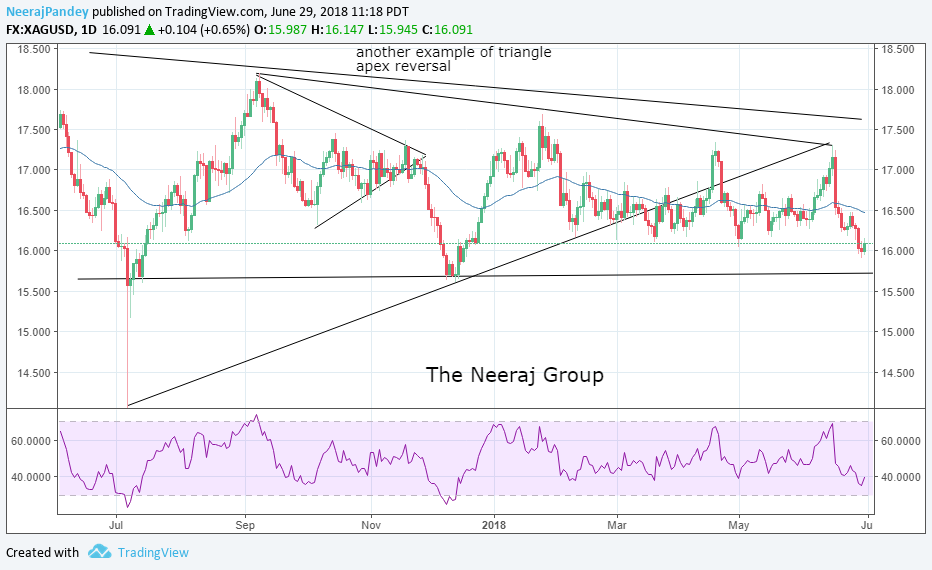Image resolution: width=932 pixels, height=570 pixels.
Task: Click the 14.500 price on the left scale
Action: (34, 373)
